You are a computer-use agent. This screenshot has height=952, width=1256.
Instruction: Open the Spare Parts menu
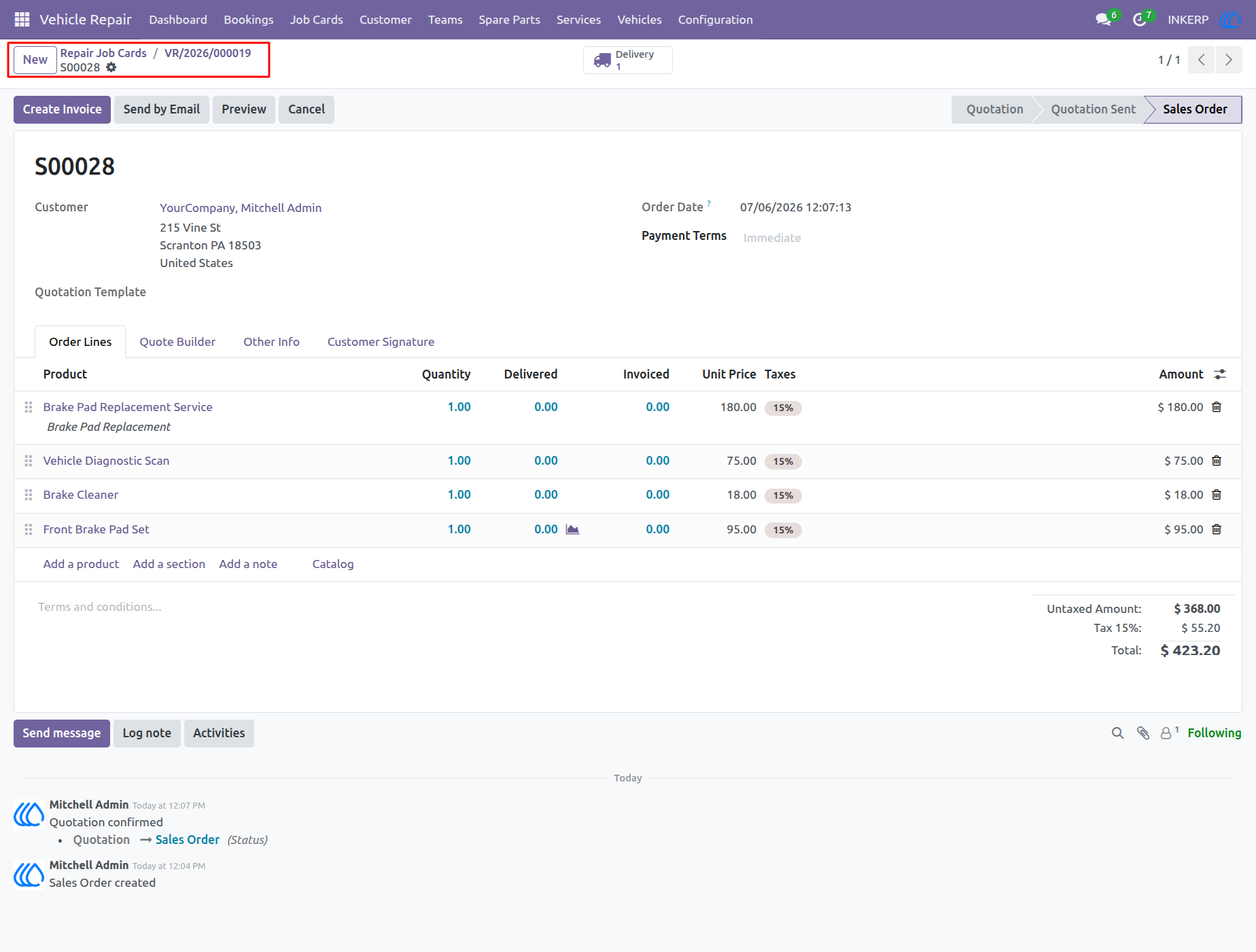click(509, 20)
